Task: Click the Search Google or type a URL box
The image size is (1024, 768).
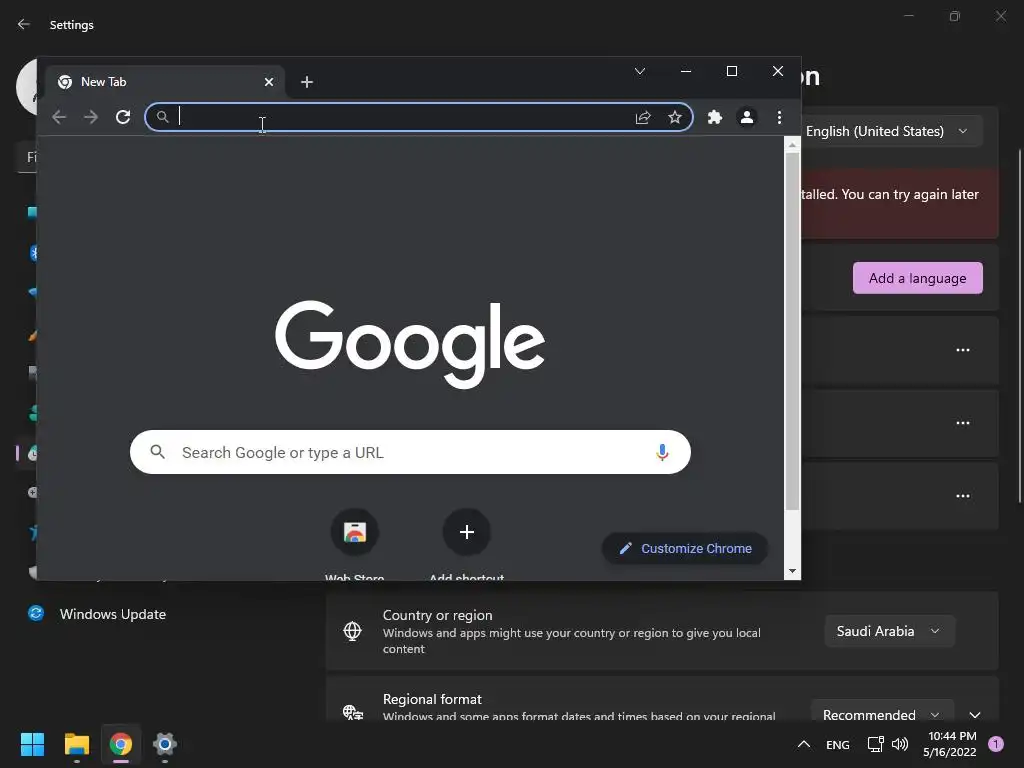Action: (410, 452)
